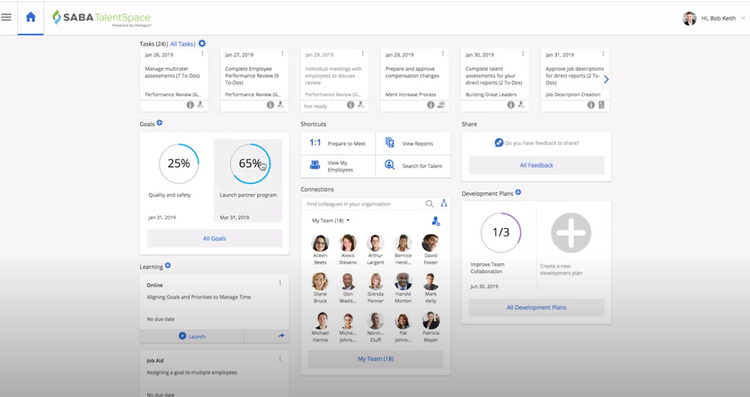The height and width of the screenshot is (397, 750).
Task: Open the 65% Launch partner program goal
Action: point(250,164)
